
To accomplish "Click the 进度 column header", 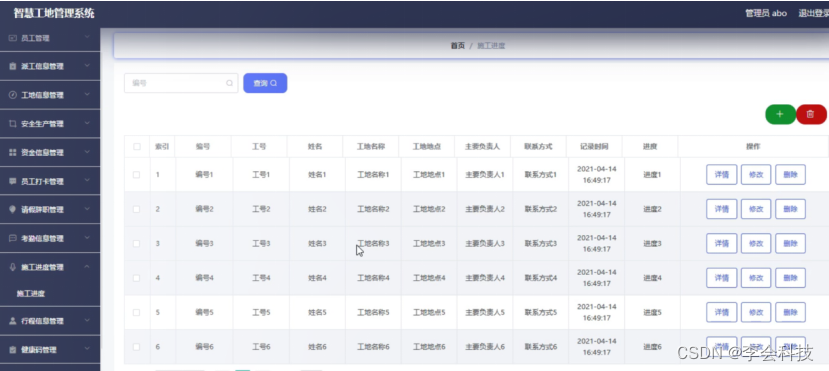I will pyautogui.click(x=650, y=146).
